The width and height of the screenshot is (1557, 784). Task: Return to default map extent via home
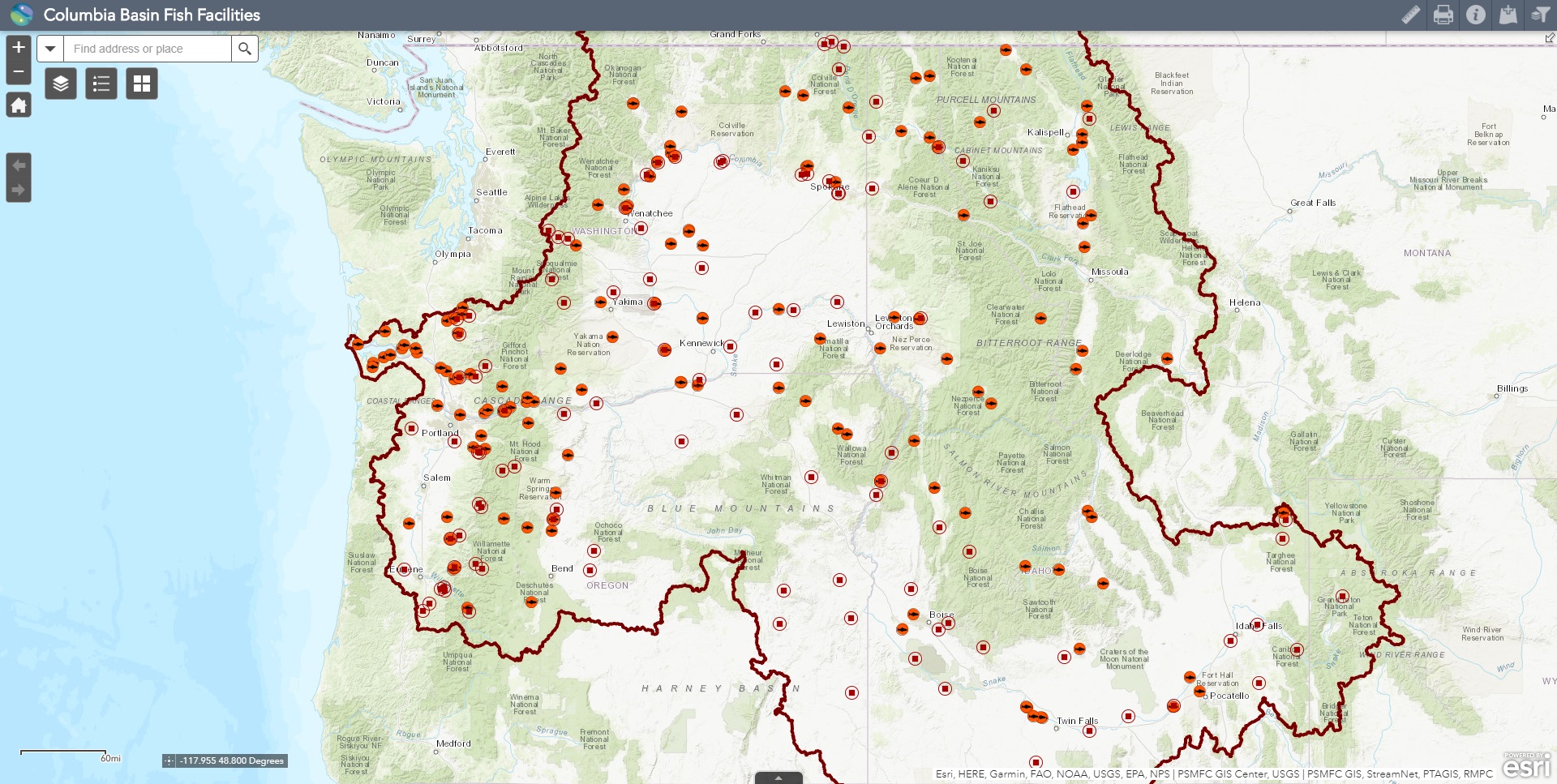coord(19,105)
